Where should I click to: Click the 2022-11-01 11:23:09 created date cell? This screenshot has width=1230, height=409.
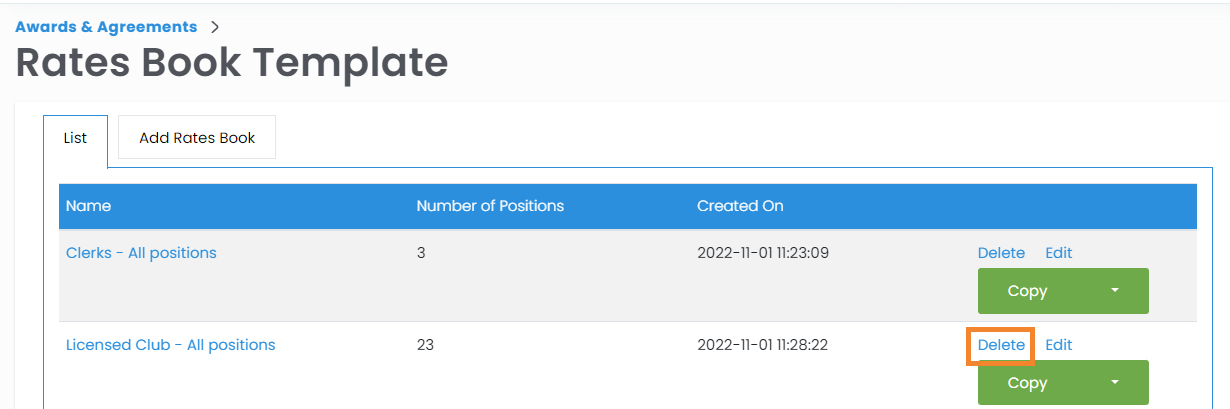coord(762,253)
